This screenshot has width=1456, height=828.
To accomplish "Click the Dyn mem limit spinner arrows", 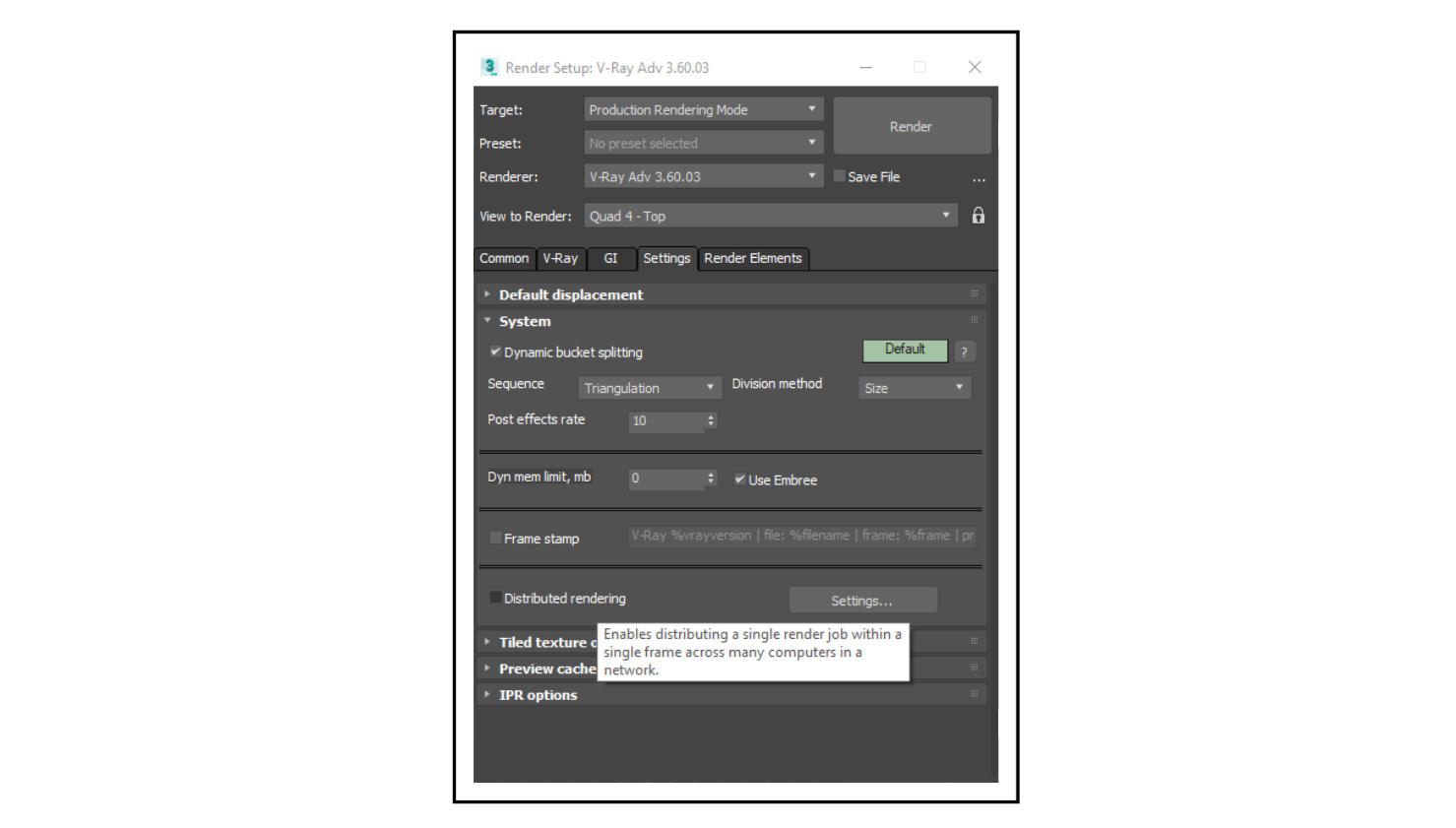I will pyautogui.click(x=711, y=478).
